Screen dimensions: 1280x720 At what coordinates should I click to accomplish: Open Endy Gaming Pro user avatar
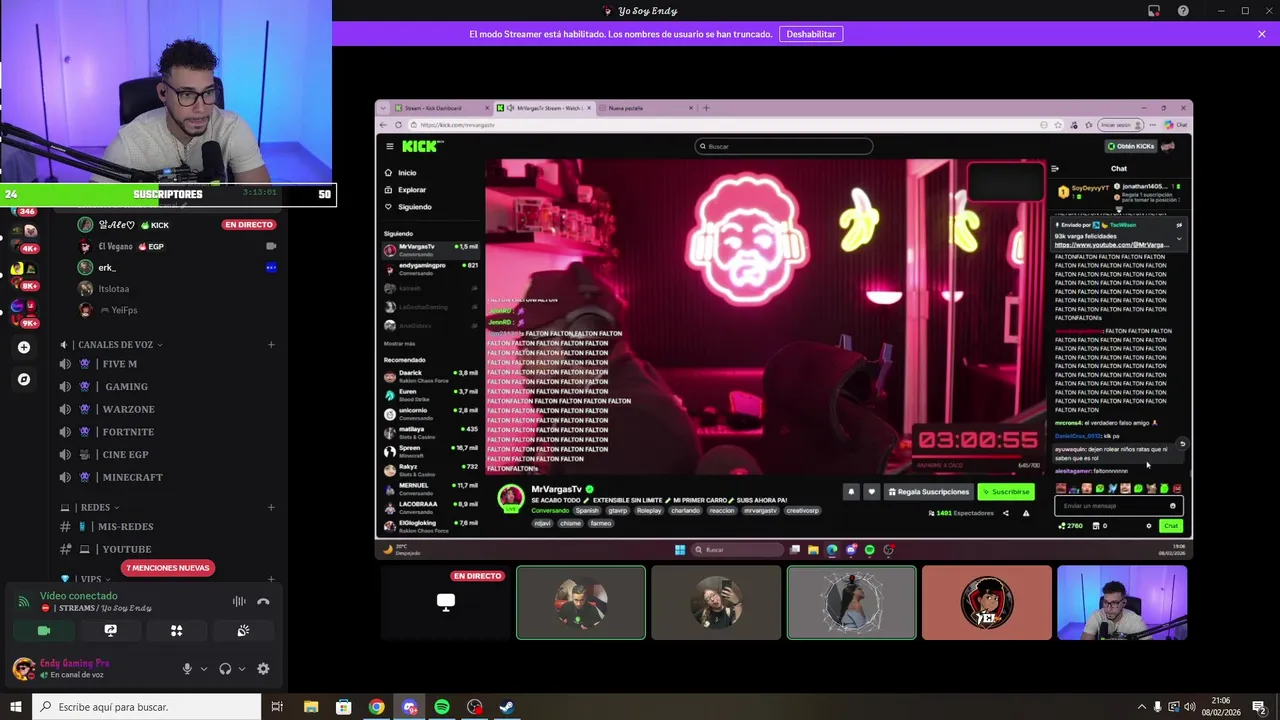(x=24, y=669)
